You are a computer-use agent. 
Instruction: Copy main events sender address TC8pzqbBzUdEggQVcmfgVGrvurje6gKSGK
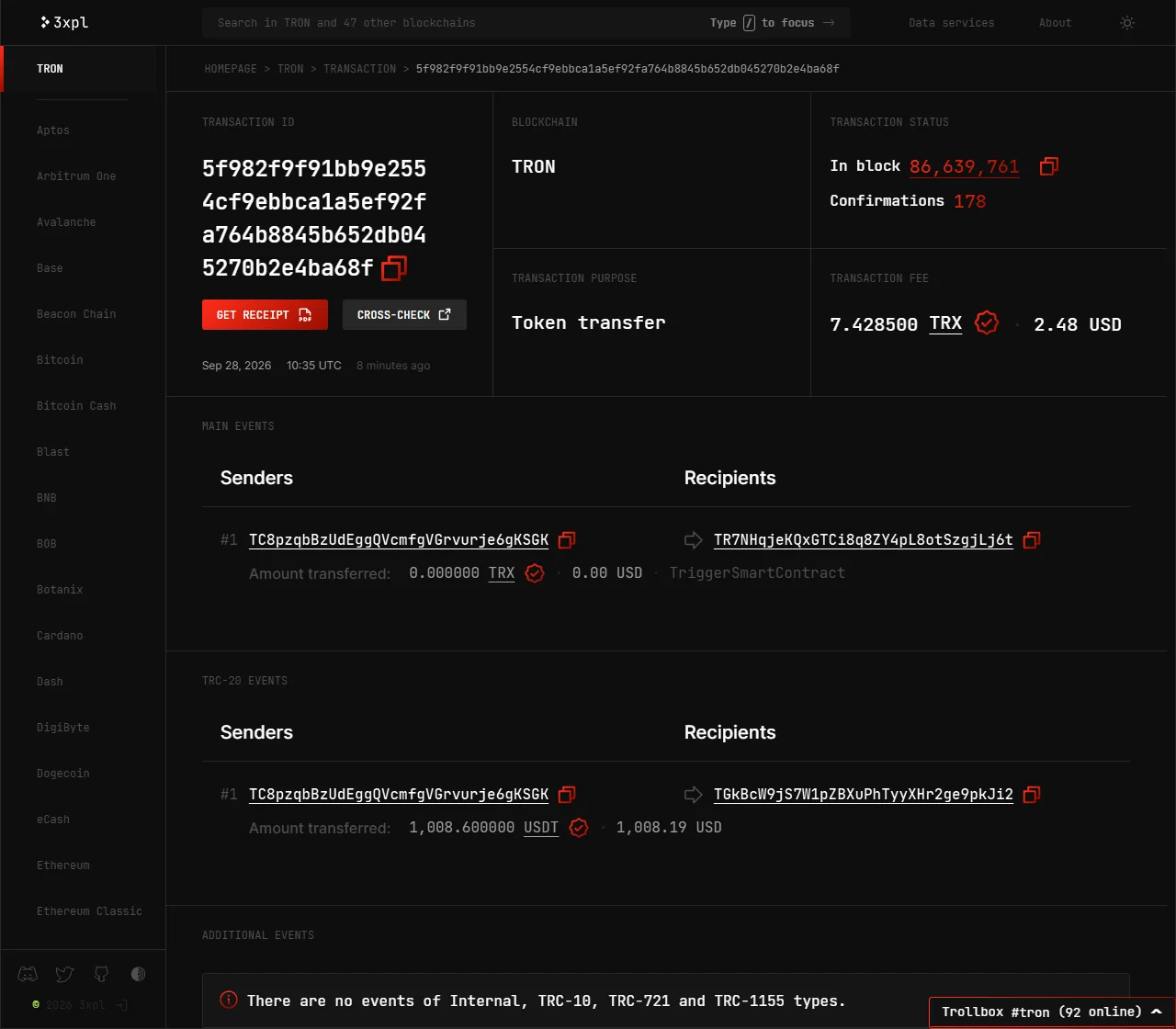(x=567, y=539)
